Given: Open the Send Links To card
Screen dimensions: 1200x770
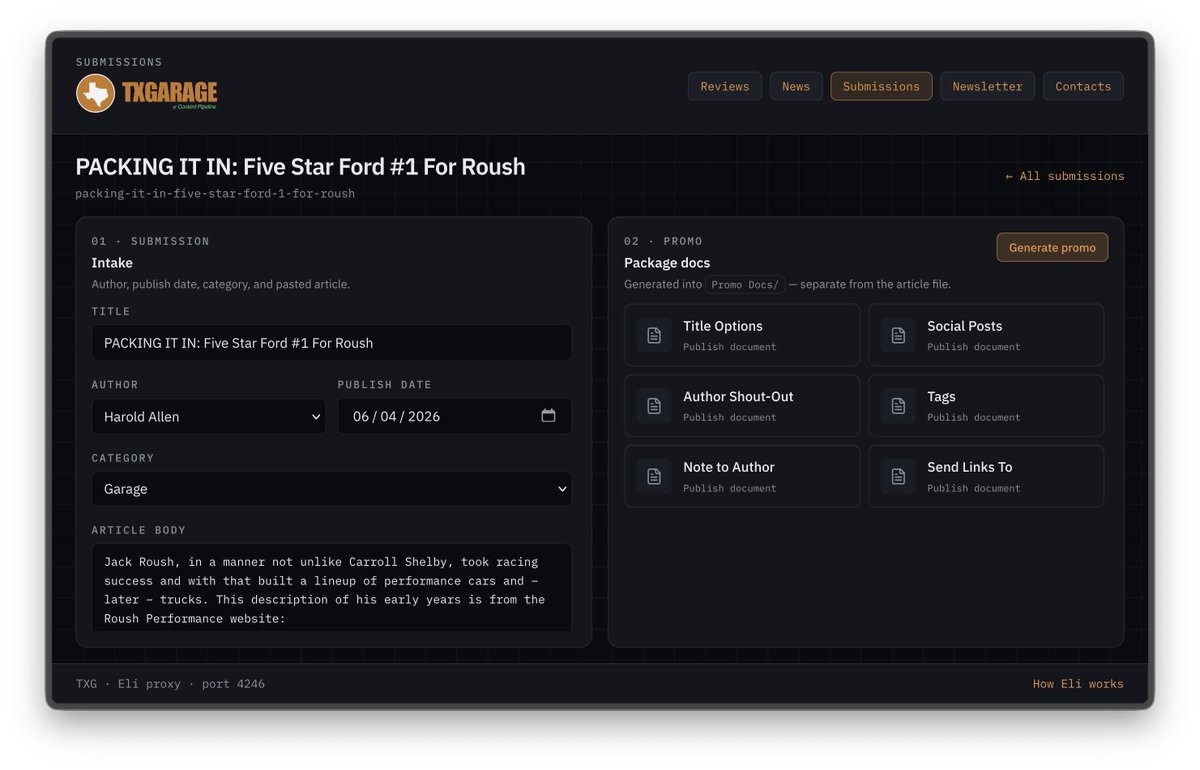Looking at the screenshot, I should 986,476.
